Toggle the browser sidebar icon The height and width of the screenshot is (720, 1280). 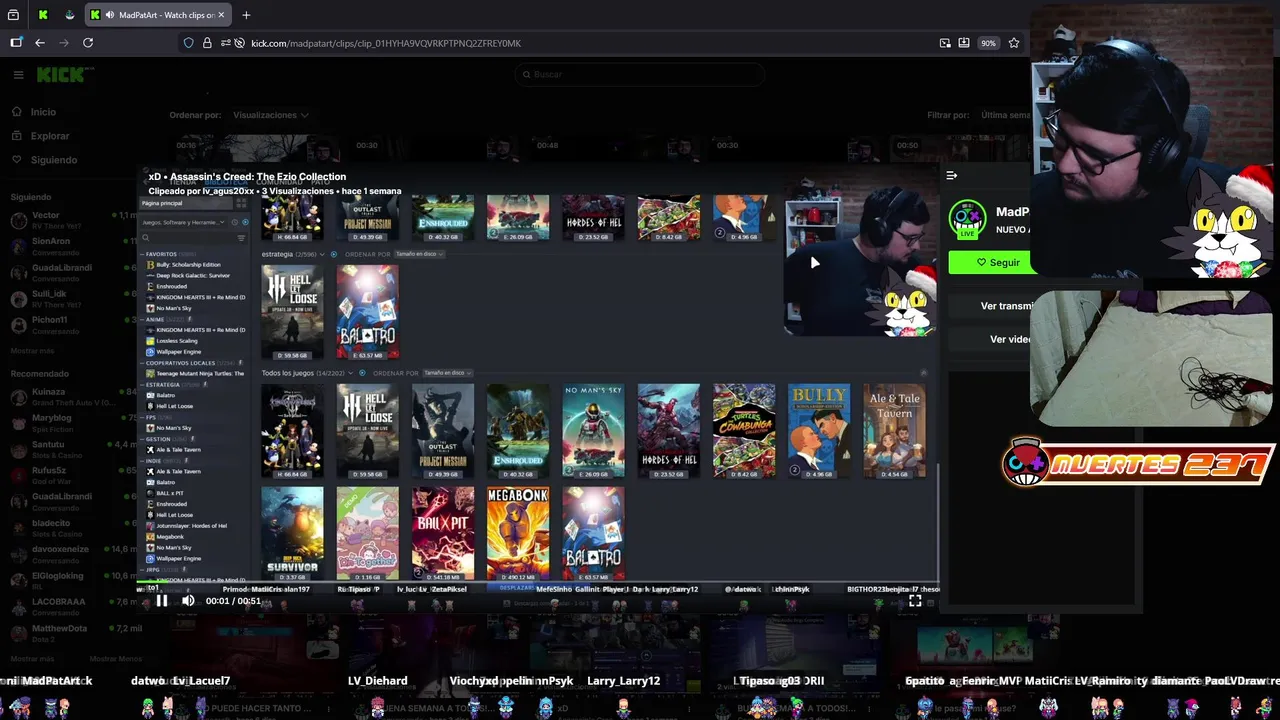click(16, 43)
